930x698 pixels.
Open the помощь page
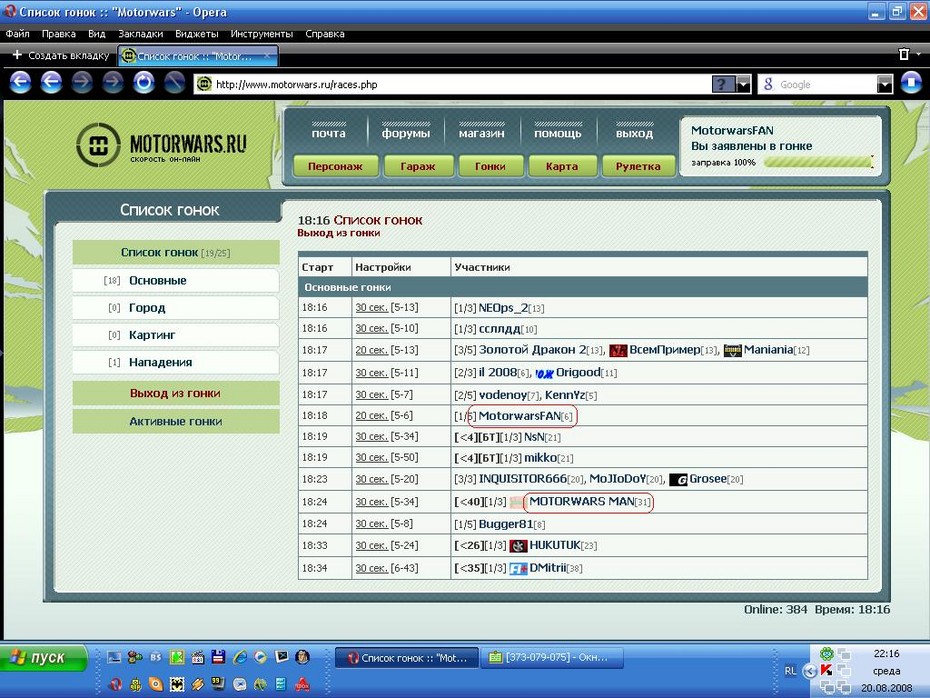pyautogui.click(x=558, y=133)
